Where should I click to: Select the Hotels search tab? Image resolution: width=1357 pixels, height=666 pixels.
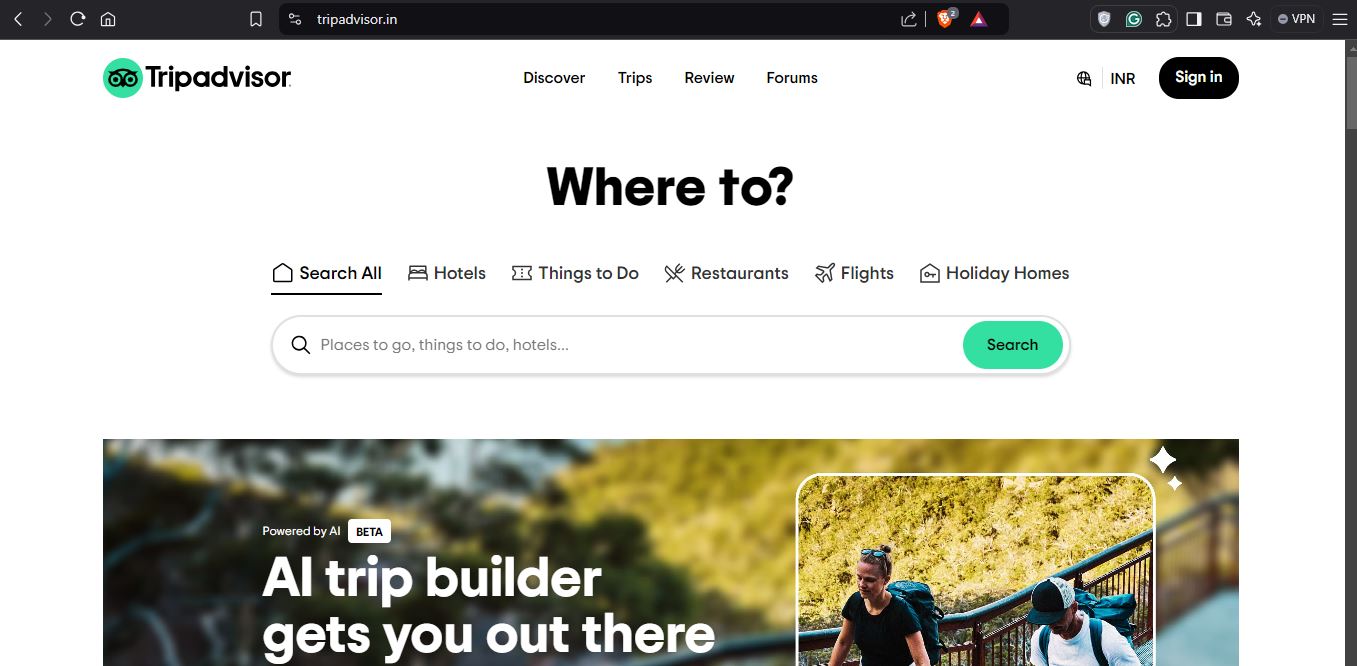[447, 273]
